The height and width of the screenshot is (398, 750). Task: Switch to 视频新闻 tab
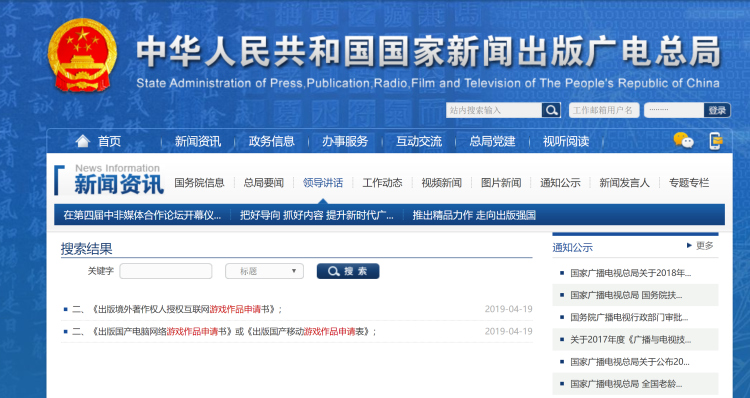click(x=441, y=183)
